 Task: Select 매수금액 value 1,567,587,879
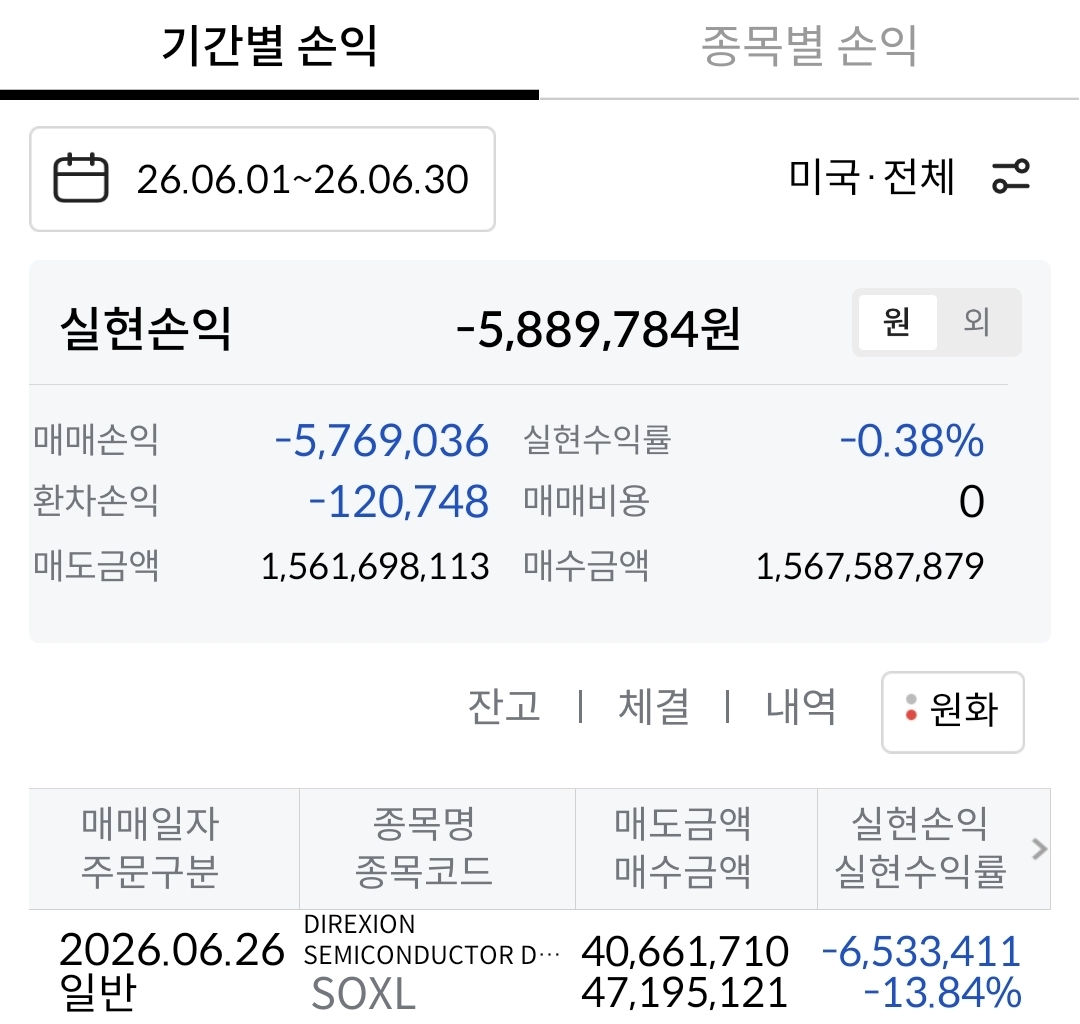tap(870, 567)
